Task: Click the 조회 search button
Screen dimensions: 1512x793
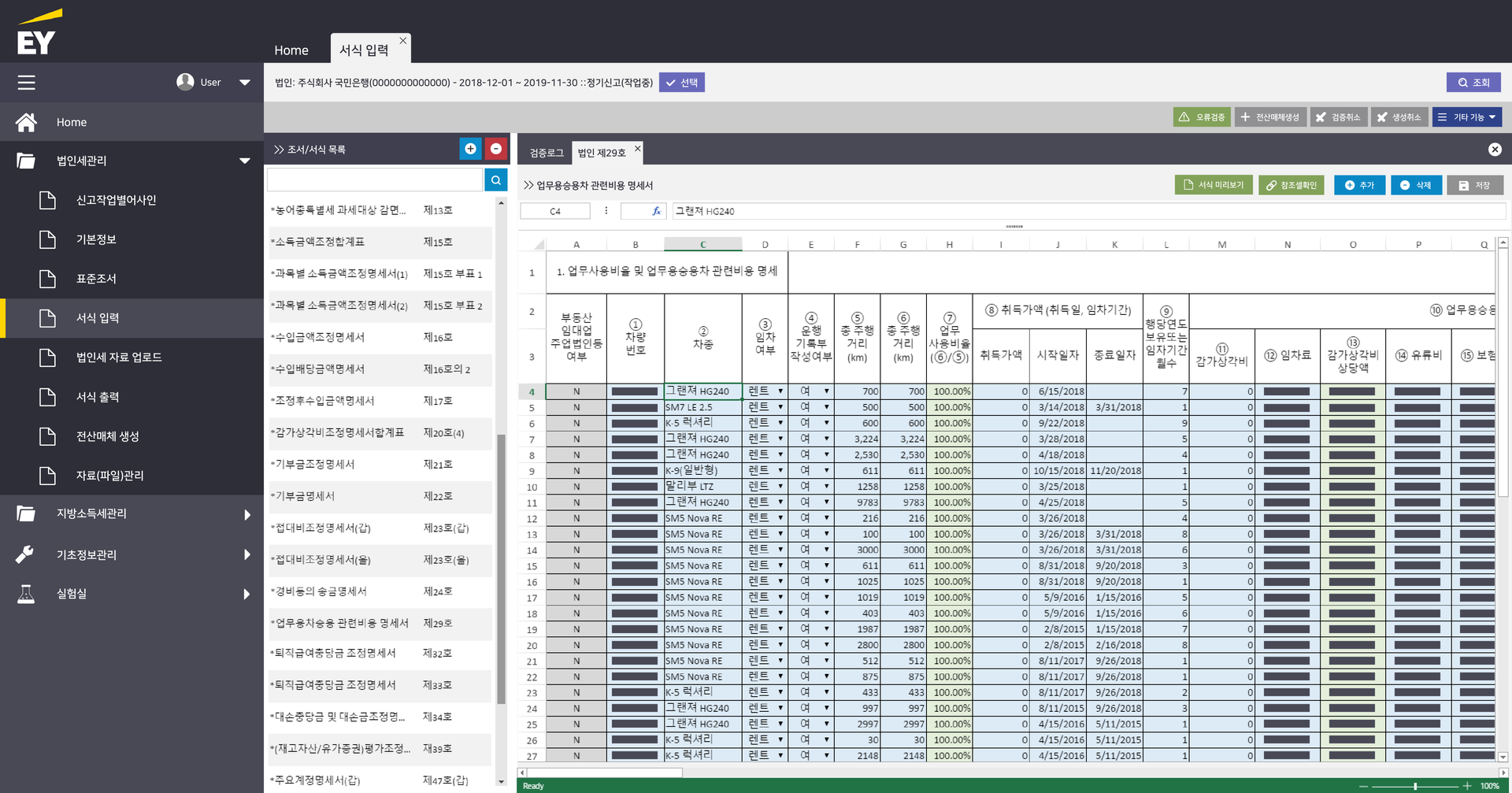Action: tap(1473, 83)
